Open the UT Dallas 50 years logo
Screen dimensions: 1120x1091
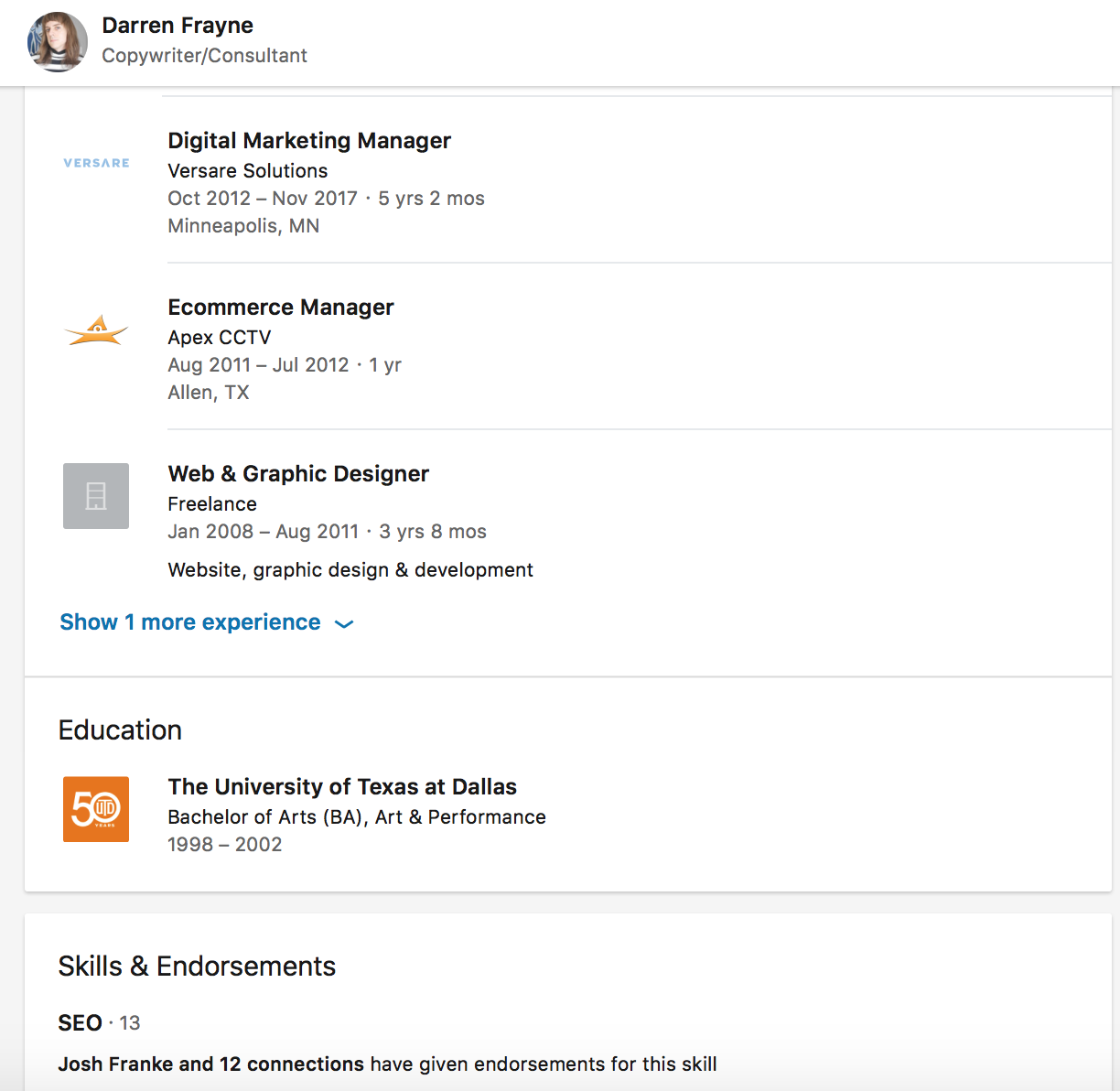[x=96, y=809]
